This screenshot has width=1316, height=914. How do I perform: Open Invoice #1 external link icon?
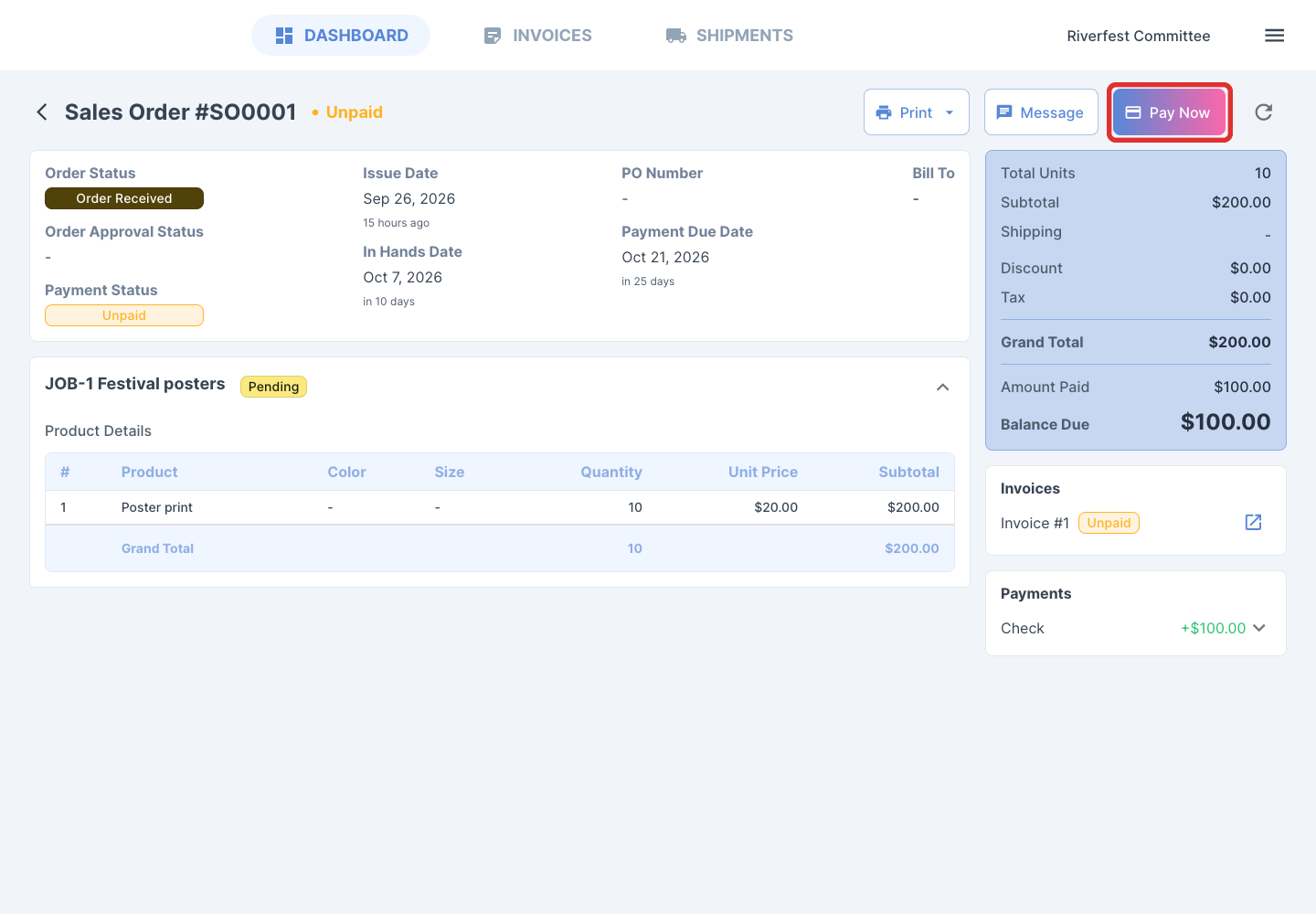(x=1253, y=522)
